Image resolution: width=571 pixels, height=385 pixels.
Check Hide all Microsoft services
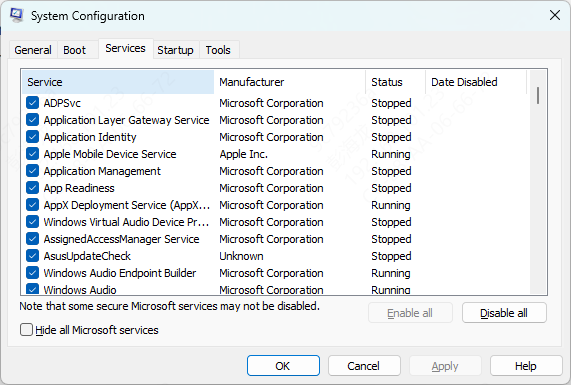pyautogui.click(x=26, y=330)
